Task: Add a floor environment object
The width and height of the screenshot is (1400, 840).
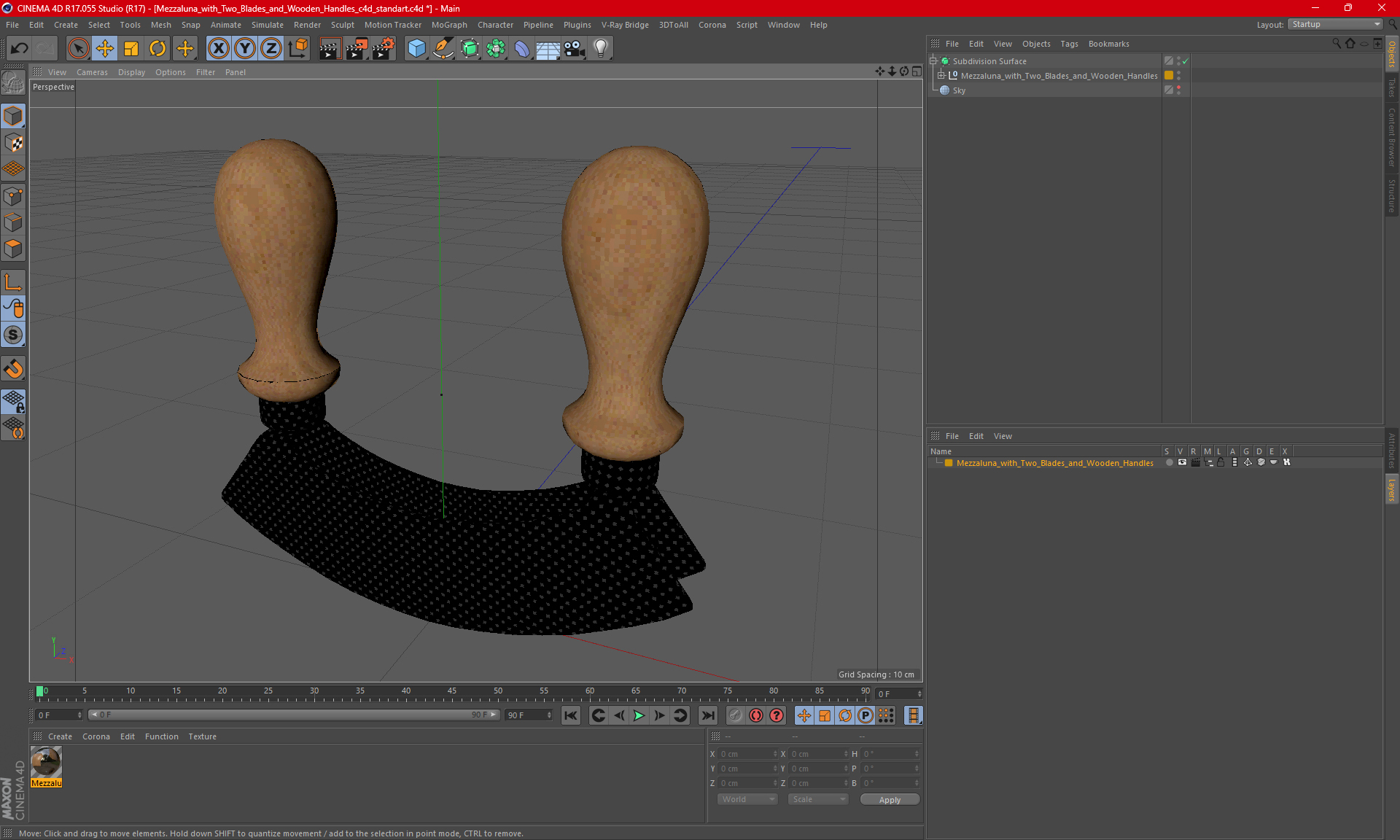Action: point(548,48)
